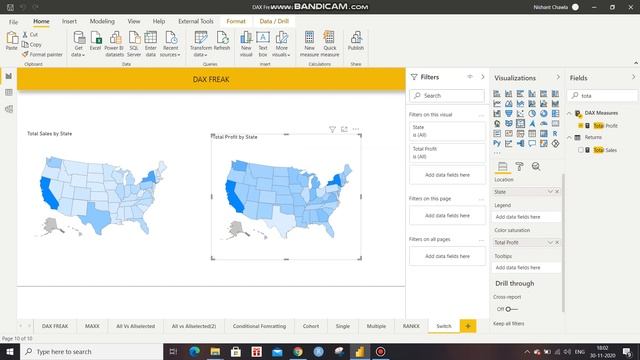Open the Recent sources dropdown

(170, 44)
